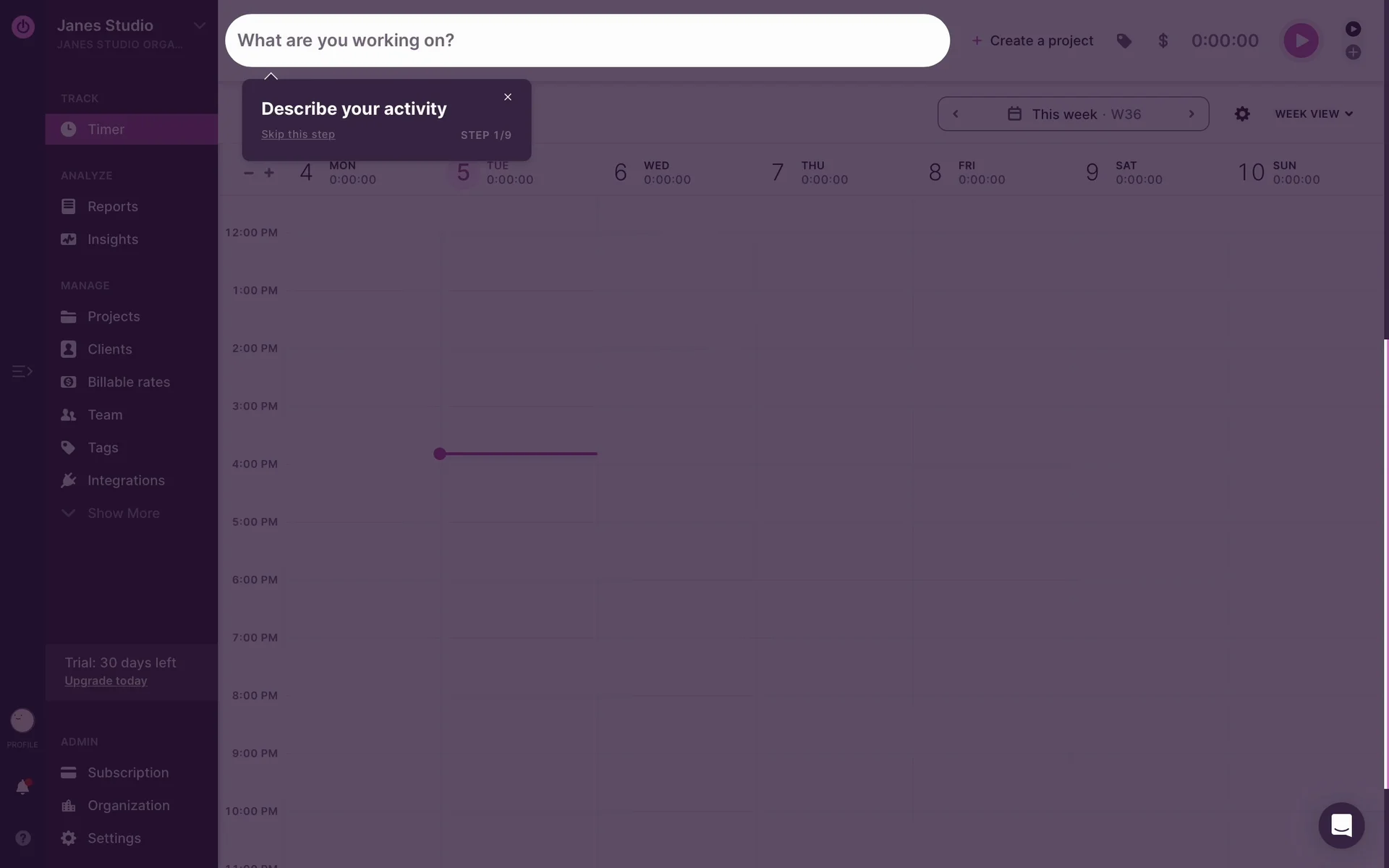
Task: Open Reports in sidebar
Action: click(x=112, y=207)
